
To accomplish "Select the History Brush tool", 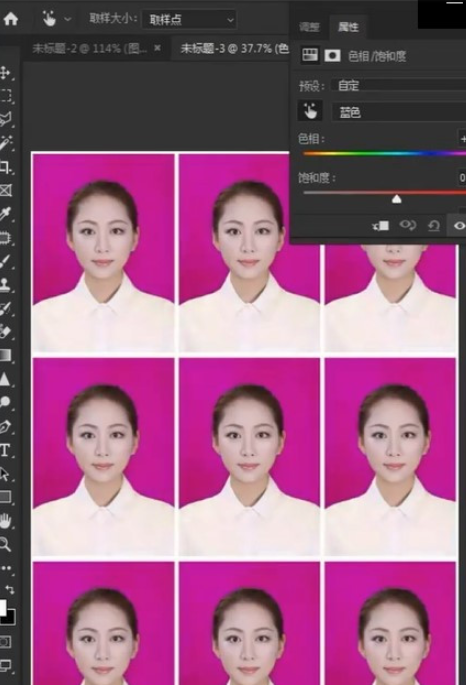I will tap(5, 308).
